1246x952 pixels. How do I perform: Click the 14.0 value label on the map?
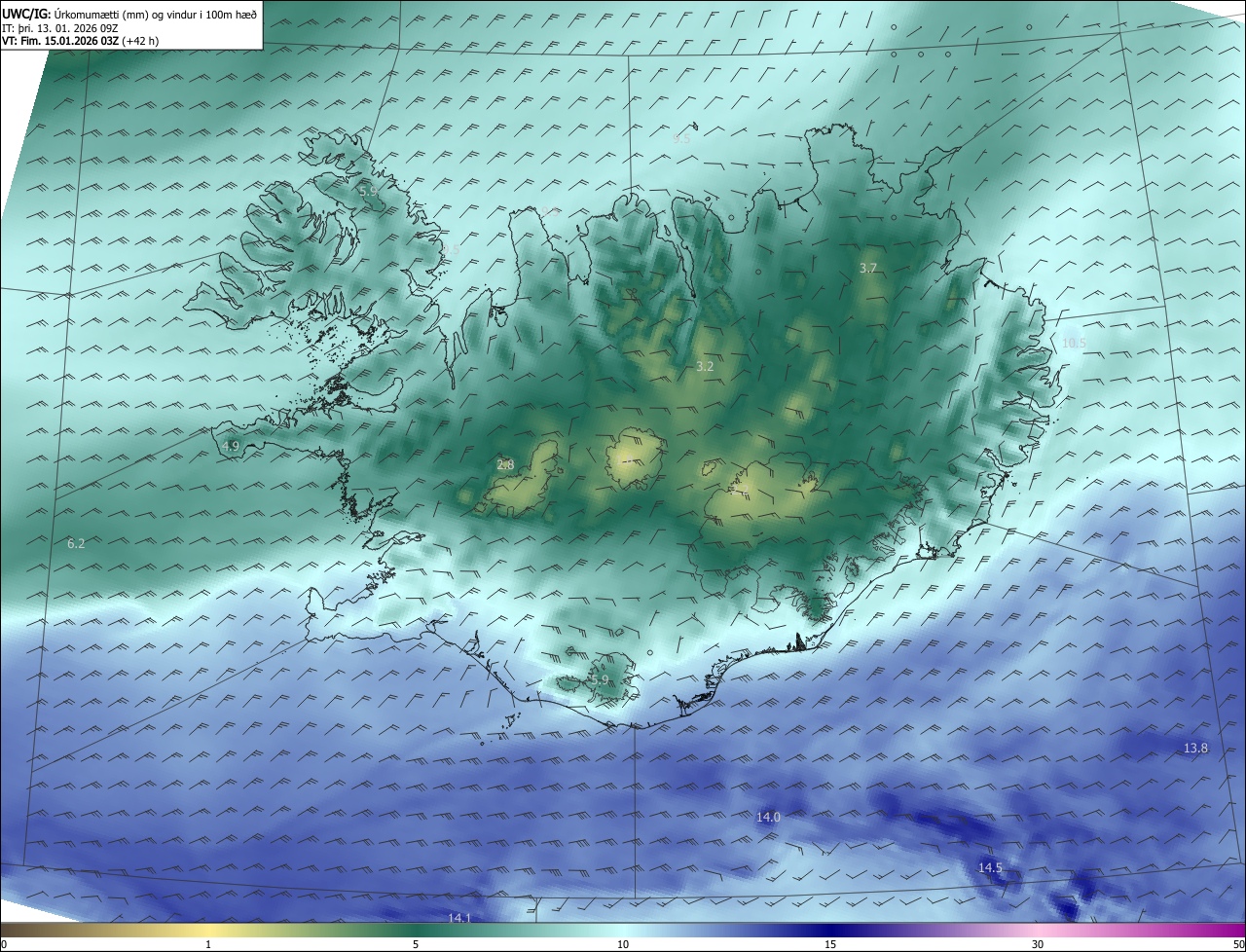click(768, 817)
